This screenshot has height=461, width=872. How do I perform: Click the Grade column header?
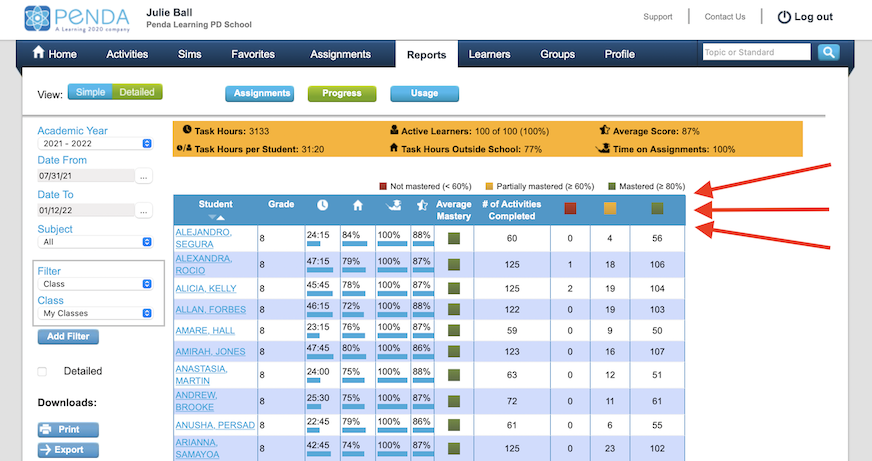tap(281, 204)
